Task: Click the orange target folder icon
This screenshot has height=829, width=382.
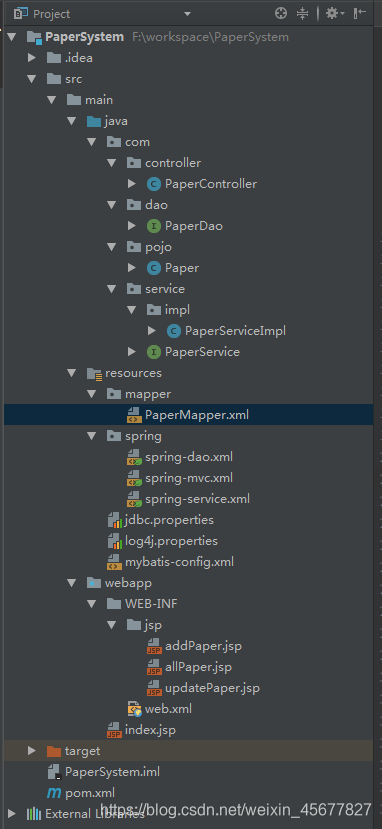Action: [x=54, y=751]
